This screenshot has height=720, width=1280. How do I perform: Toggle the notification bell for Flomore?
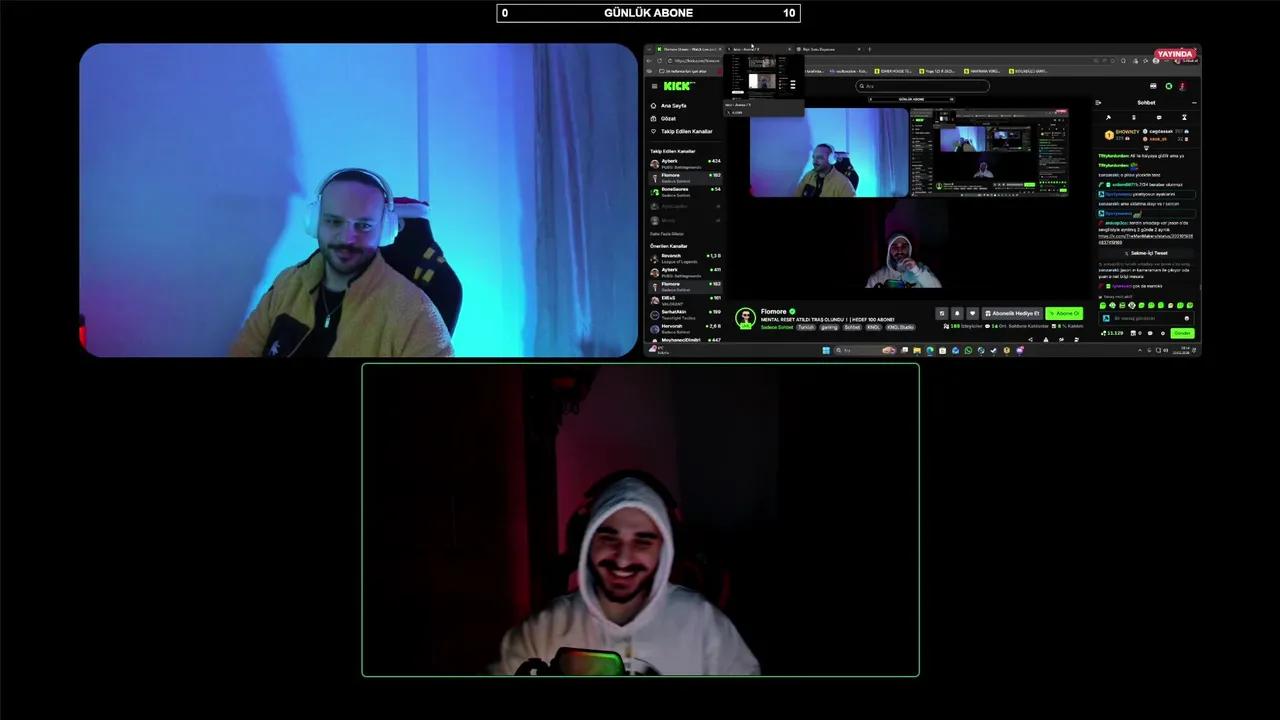(957, 313)
